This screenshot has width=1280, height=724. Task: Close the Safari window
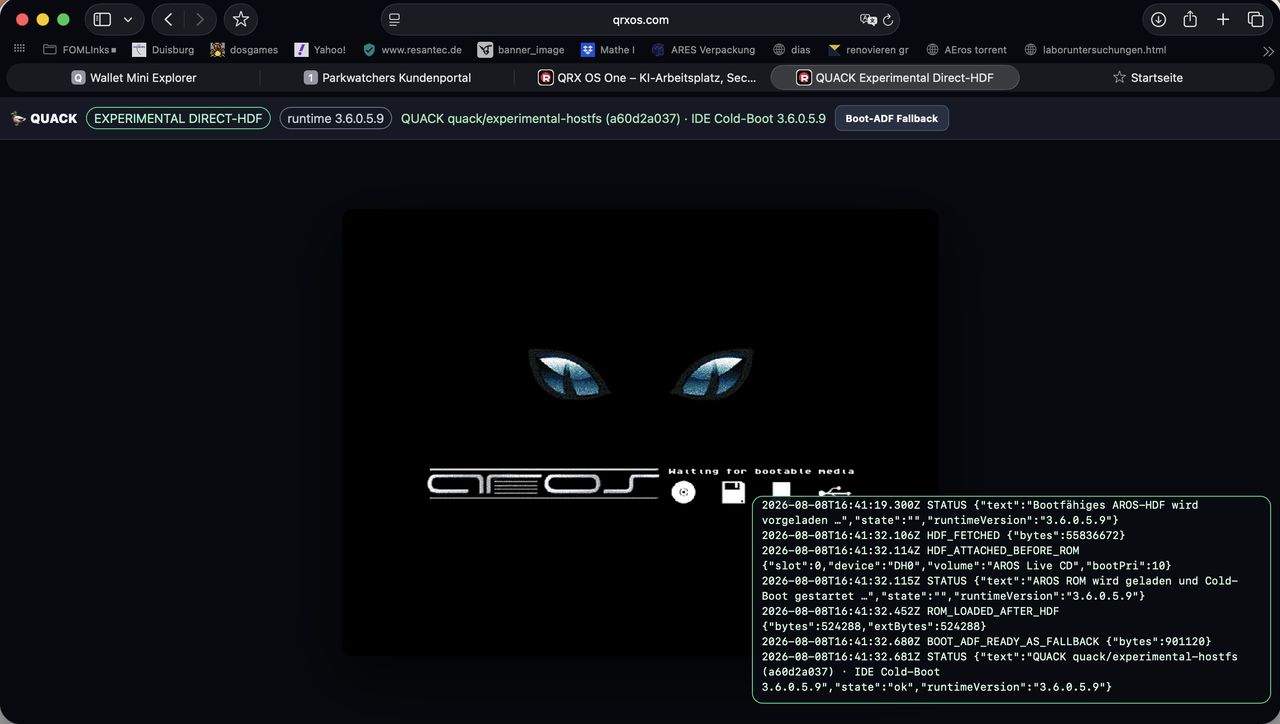point(22,19)
